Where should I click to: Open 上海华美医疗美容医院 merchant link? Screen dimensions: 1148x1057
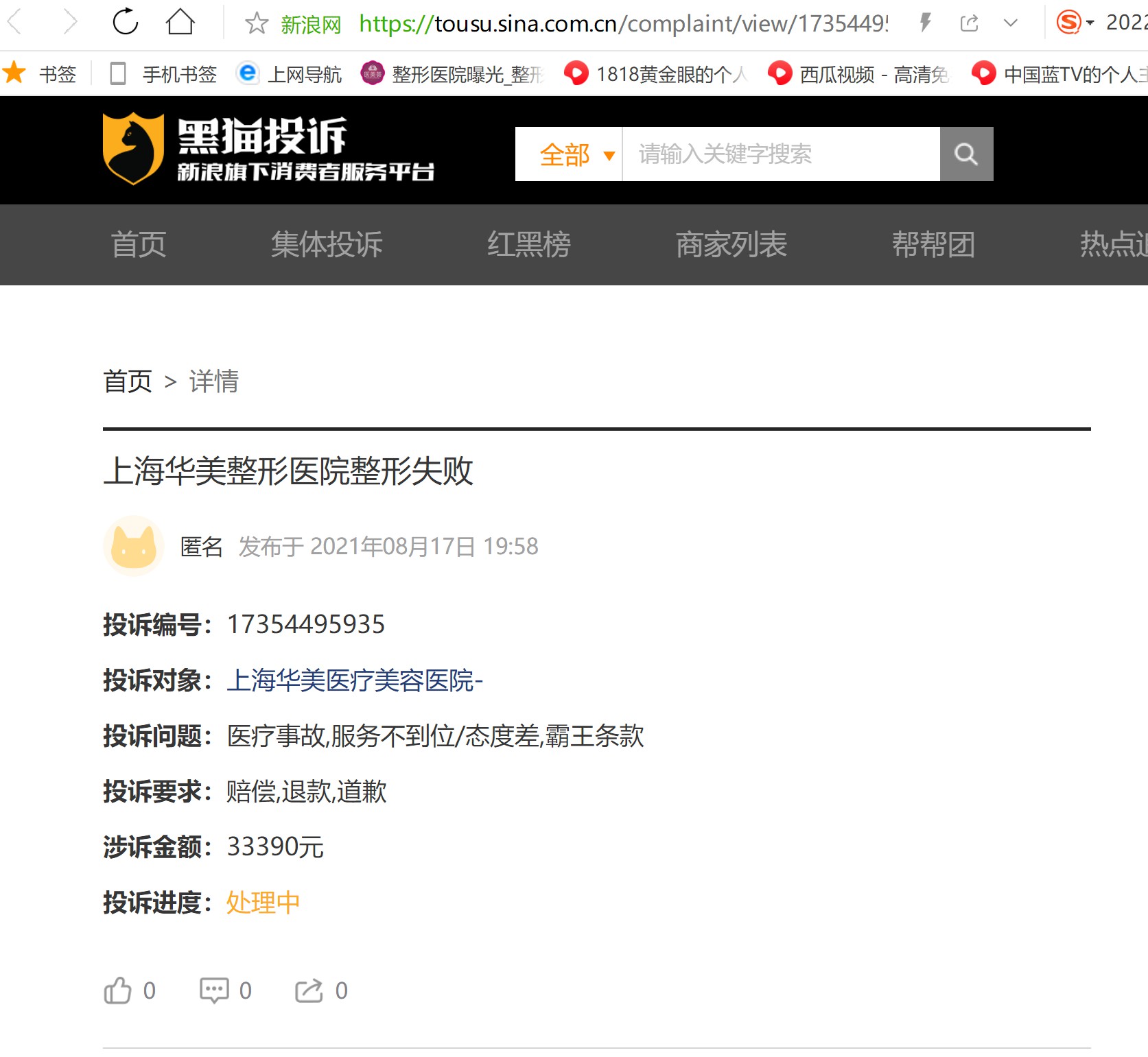coord(355,680)
